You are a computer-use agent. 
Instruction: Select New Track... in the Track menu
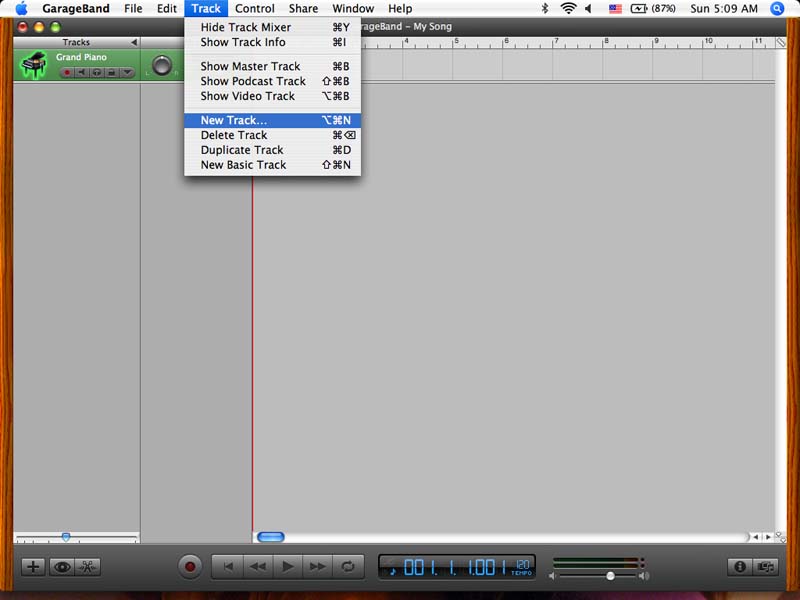click(272, 120)
